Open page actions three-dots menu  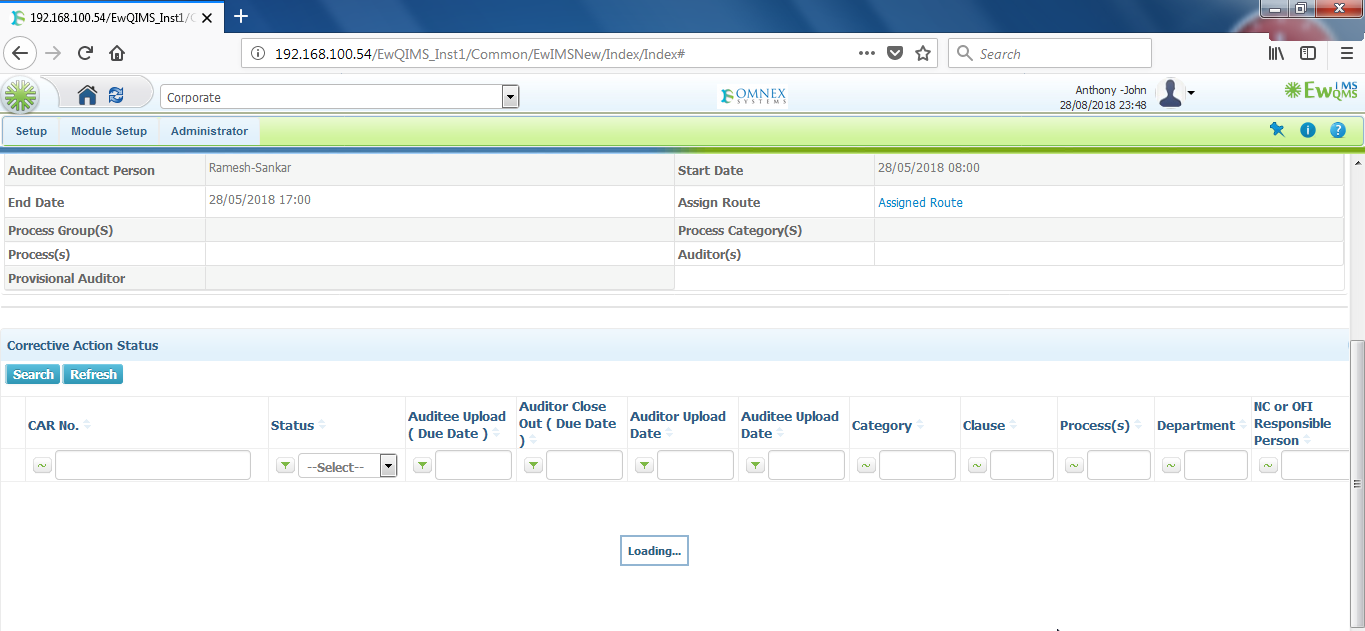[867, 53]
